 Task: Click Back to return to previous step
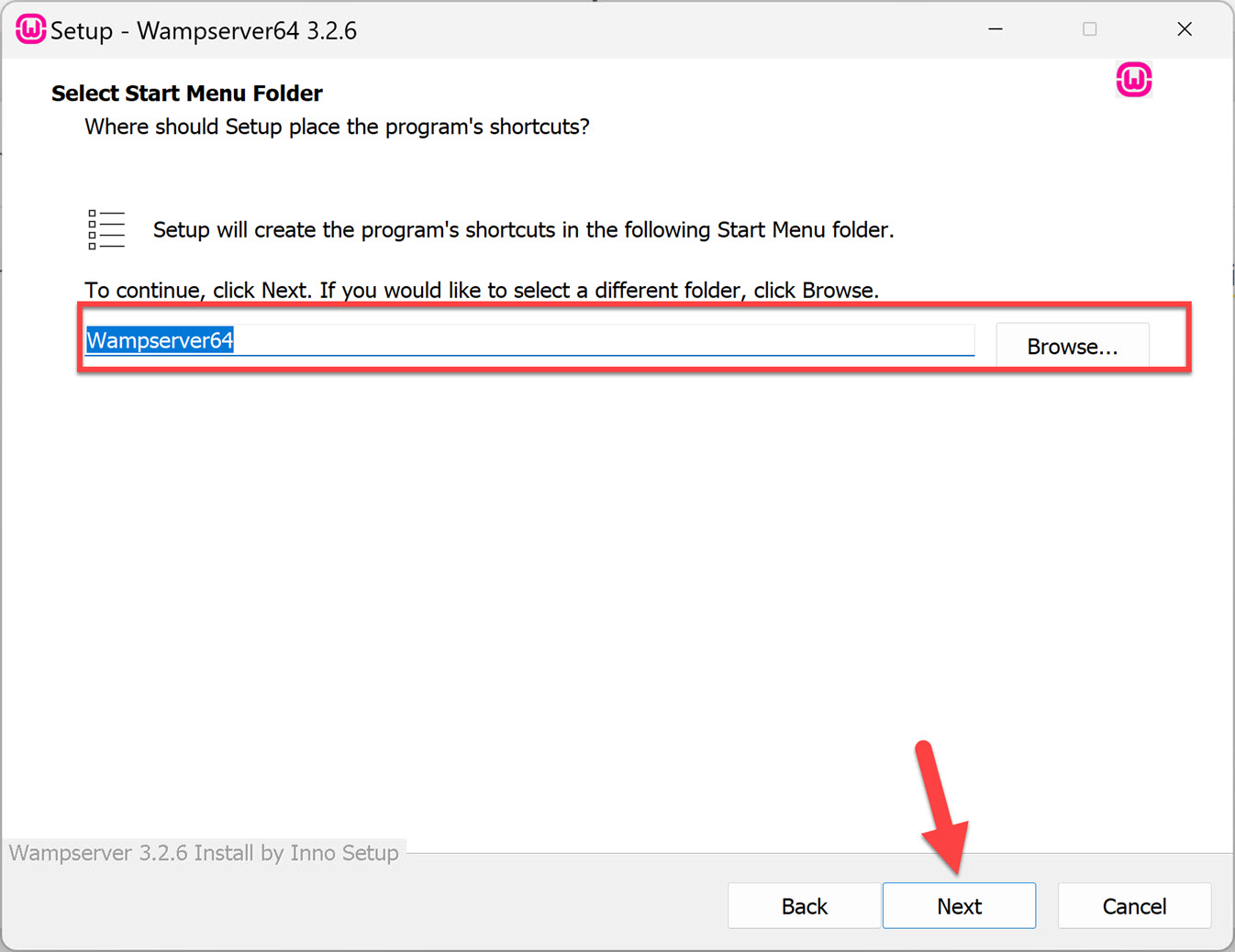804,905
